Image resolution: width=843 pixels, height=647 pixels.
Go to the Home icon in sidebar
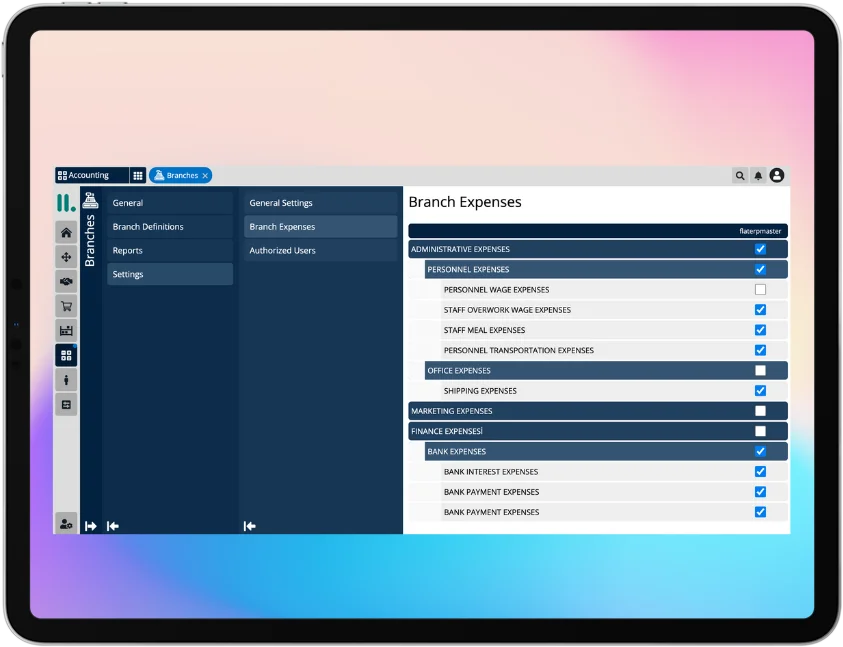tap(66, 233)
